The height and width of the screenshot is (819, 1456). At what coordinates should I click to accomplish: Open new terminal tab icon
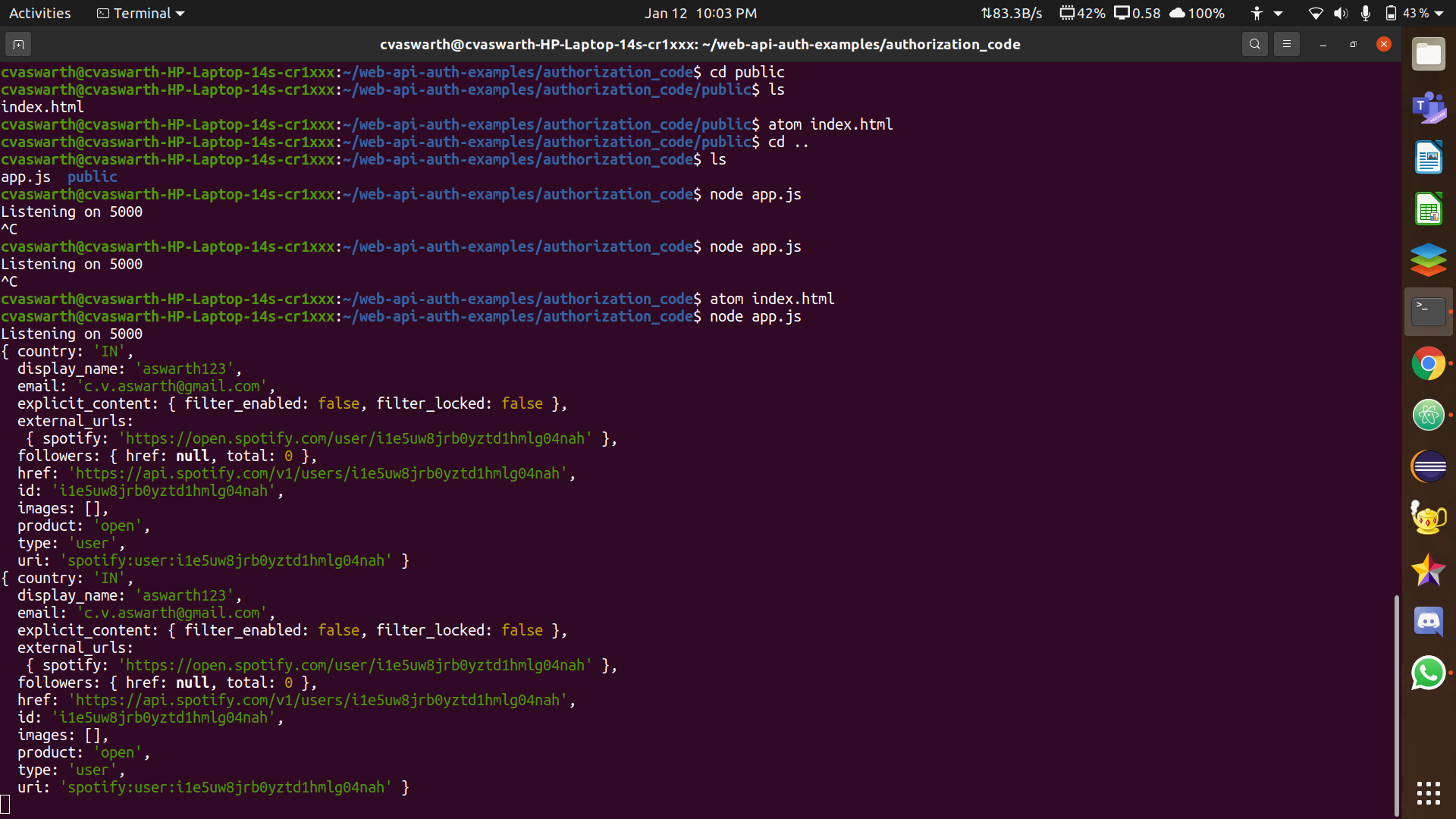click(18, 45)
